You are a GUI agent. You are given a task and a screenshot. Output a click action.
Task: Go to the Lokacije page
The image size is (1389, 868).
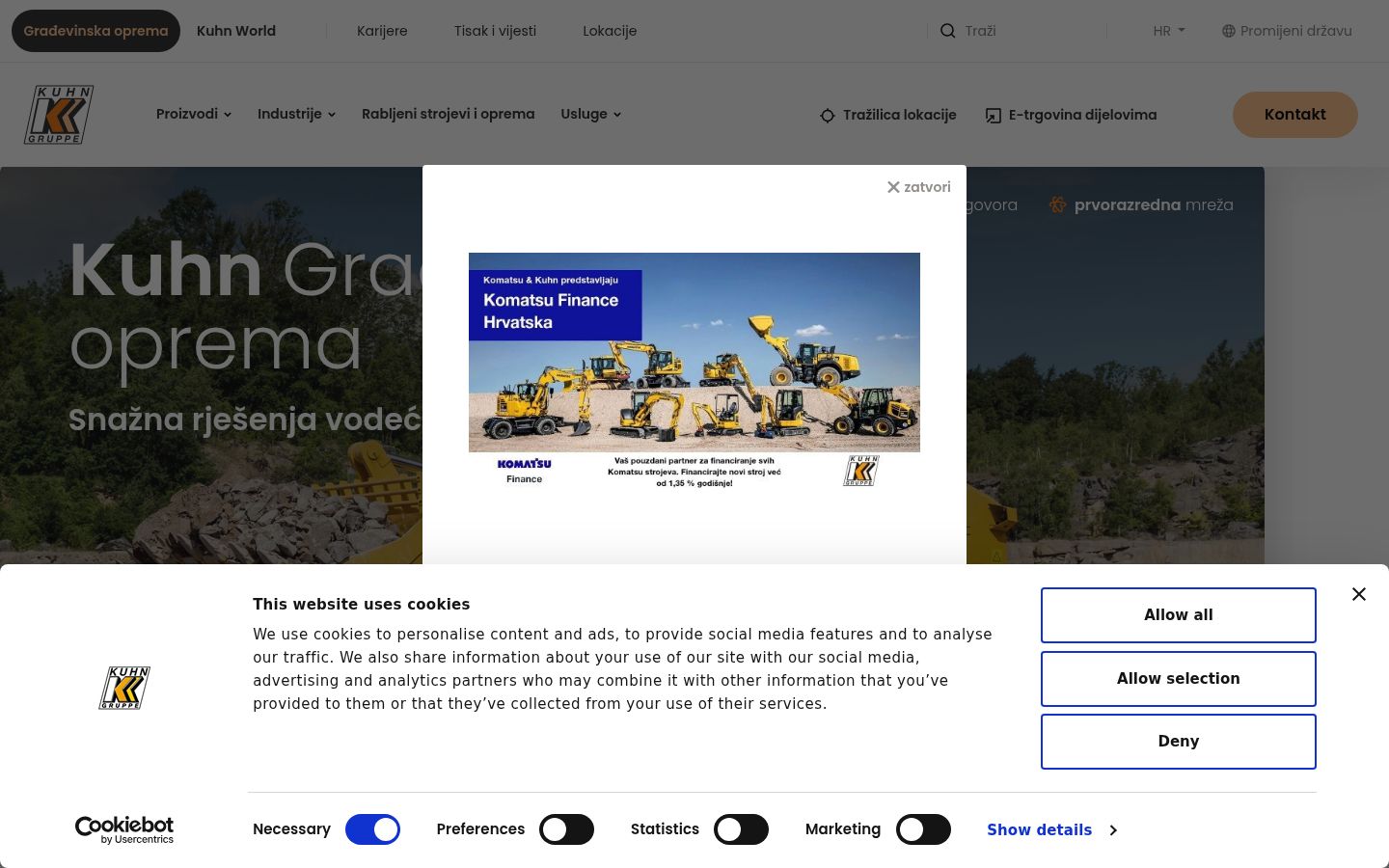tap(610, 31)
